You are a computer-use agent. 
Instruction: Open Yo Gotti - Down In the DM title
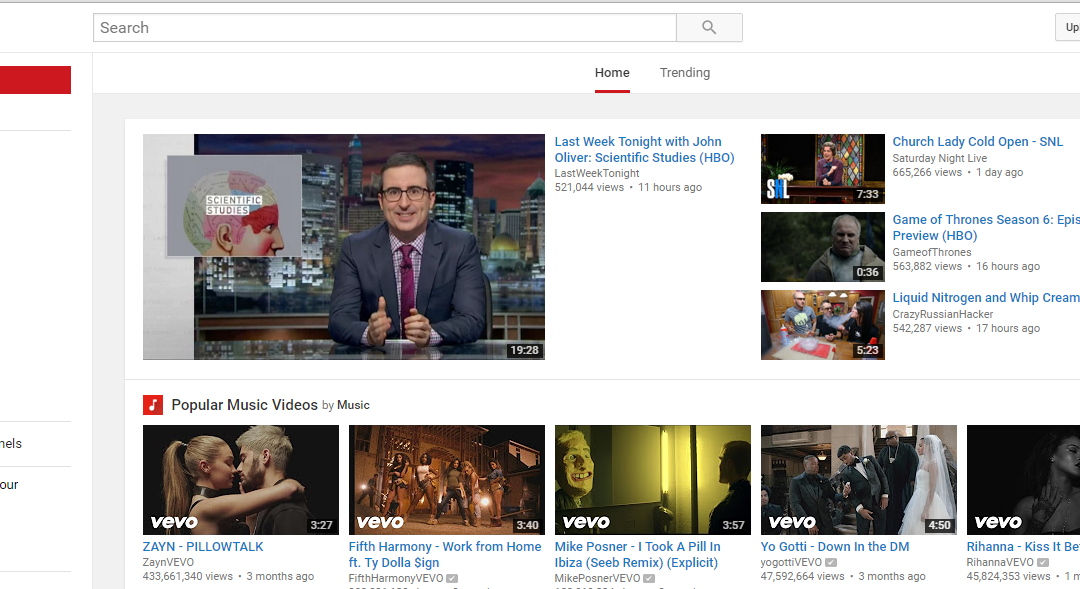point(835,546)
